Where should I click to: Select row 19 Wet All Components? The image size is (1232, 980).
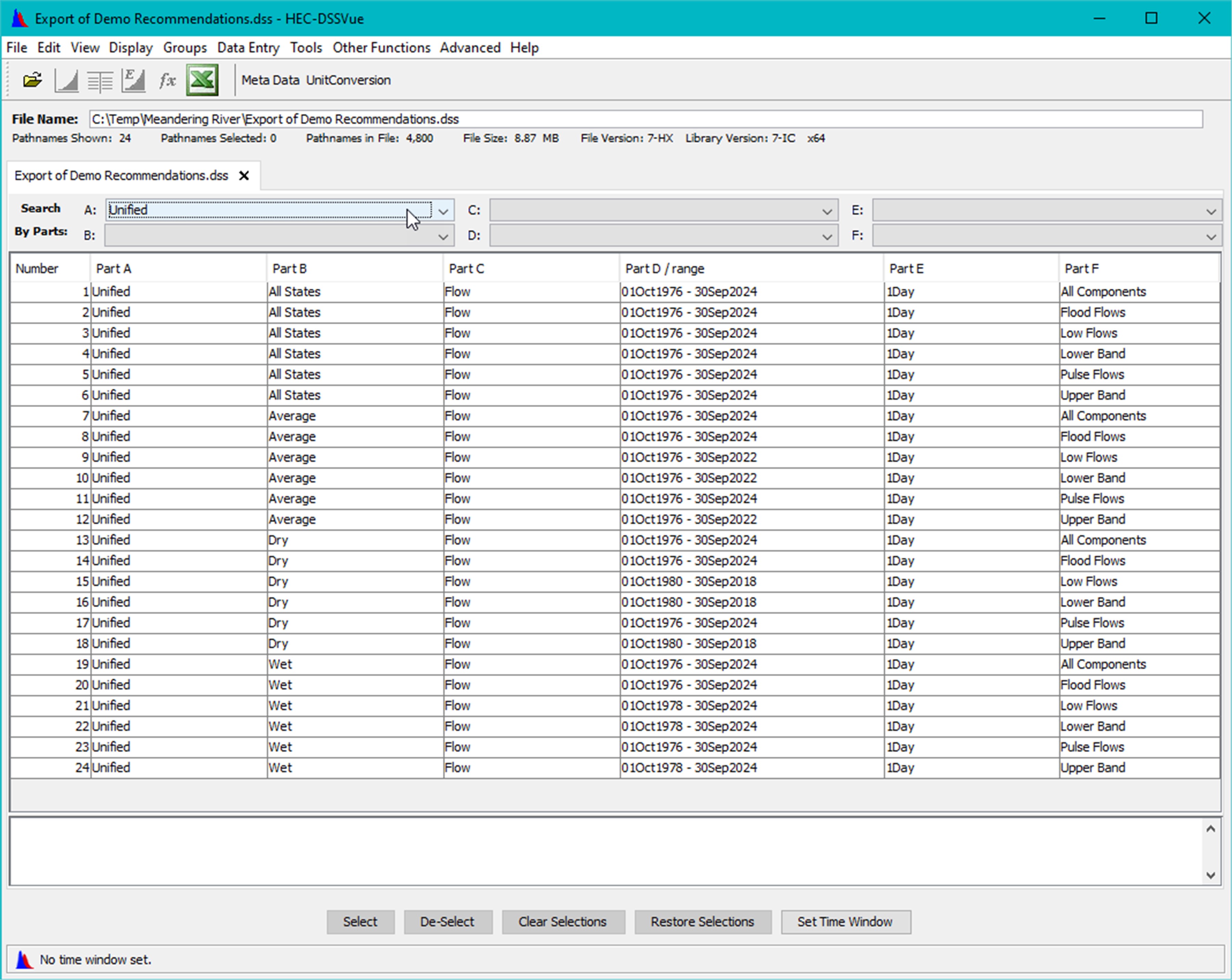coord(615,664)
